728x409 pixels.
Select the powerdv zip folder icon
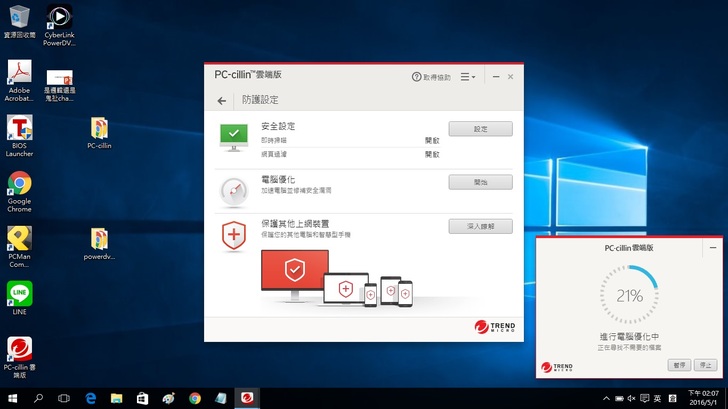99,244
